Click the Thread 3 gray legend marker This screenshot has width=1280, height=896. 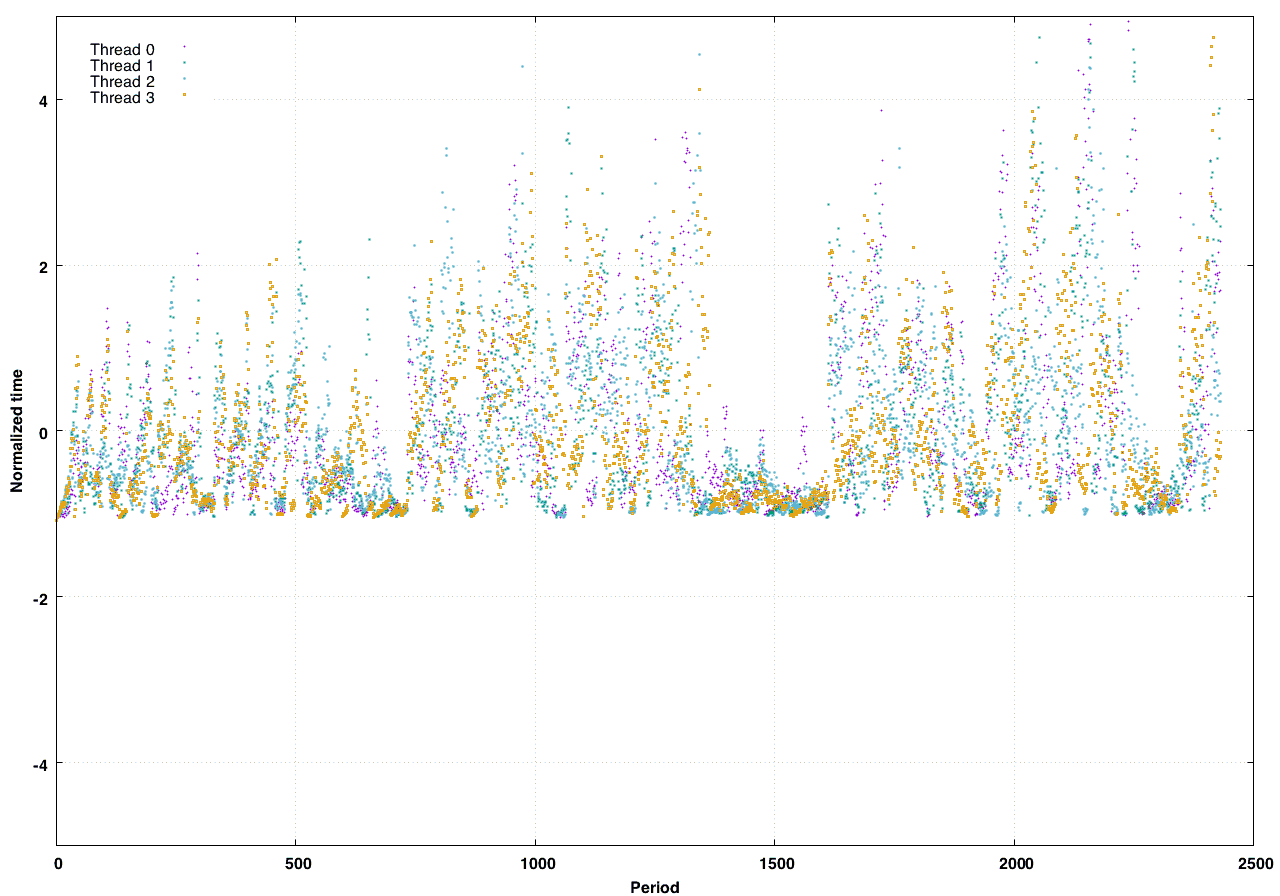pos(185,95)
